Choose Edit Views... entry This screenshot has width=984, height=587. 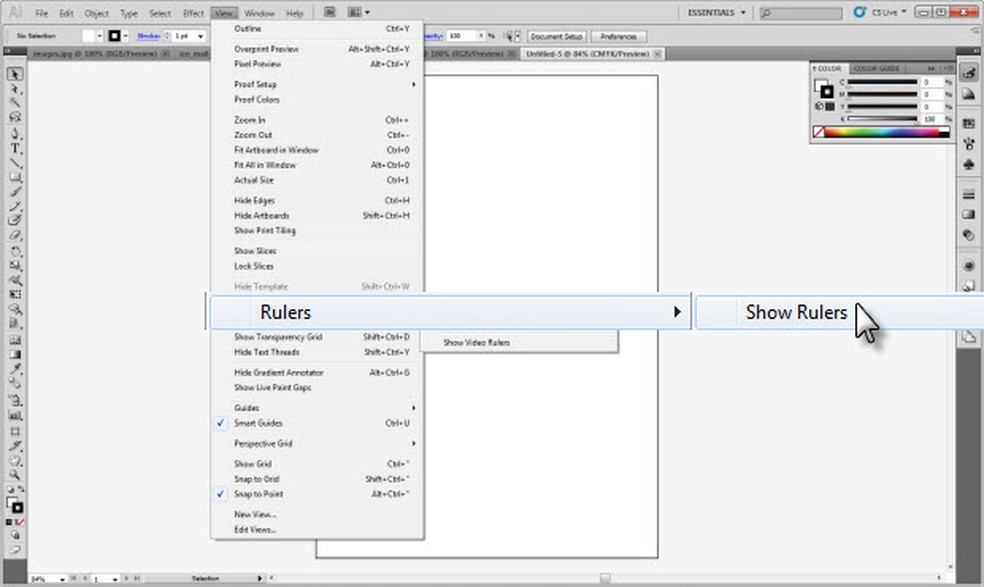click(317, 530)
